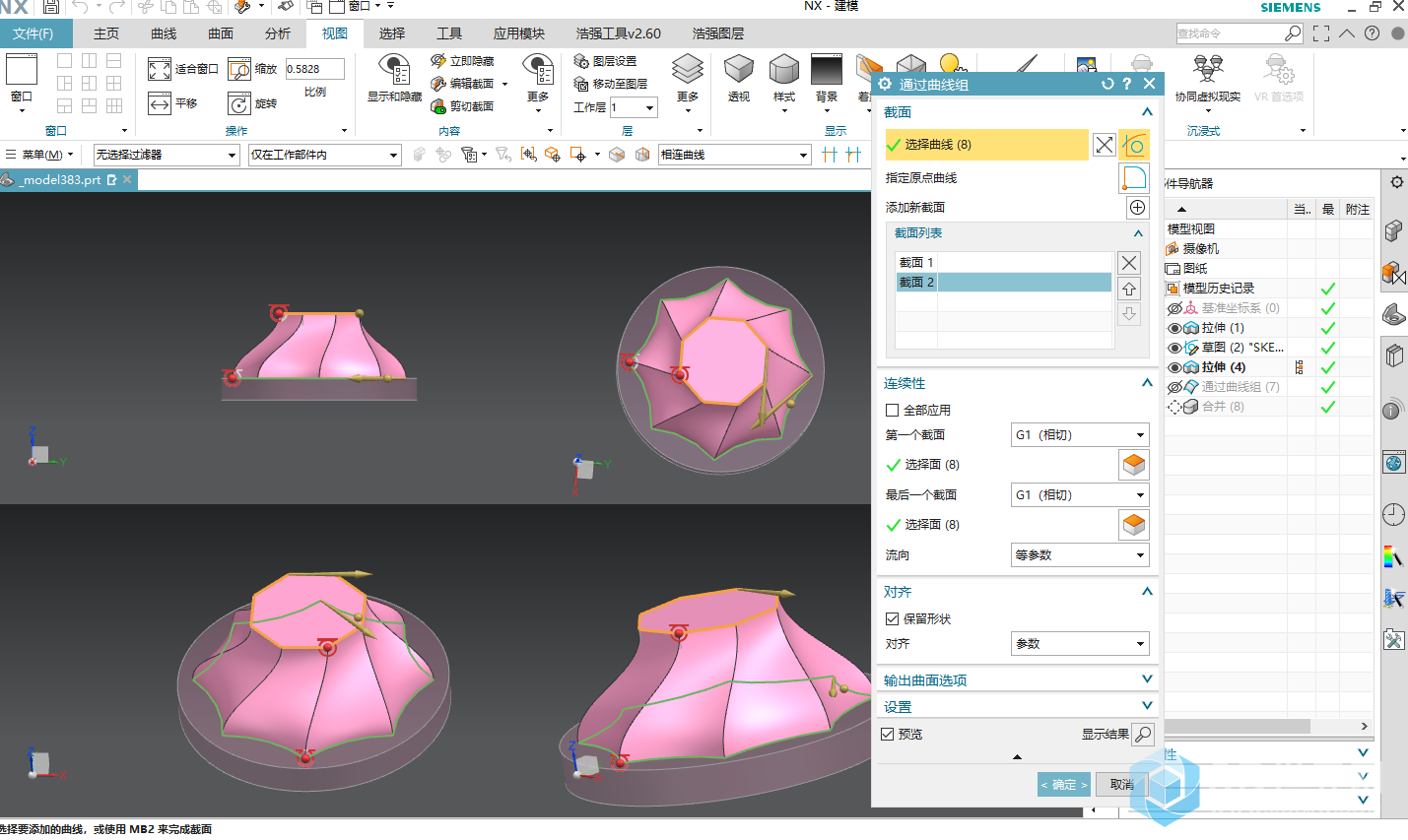Open the 相连曲线 curve rule dropdown
The width and height of the screenshot is (1408, 840).
click(734, 155)
